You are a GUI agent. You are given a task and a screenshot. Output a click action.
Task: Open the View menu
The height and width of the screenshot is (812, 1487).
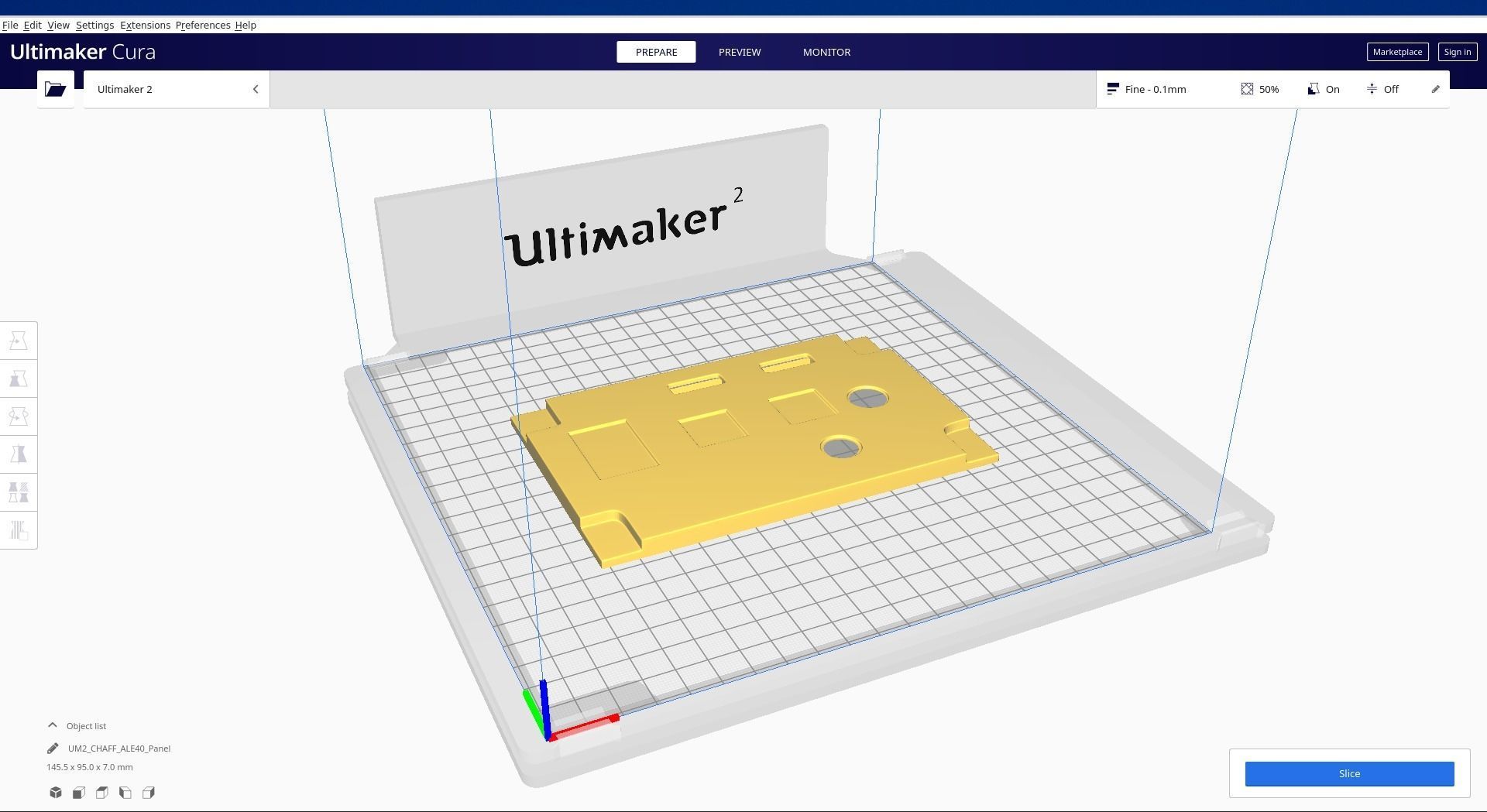pos(58,25)
